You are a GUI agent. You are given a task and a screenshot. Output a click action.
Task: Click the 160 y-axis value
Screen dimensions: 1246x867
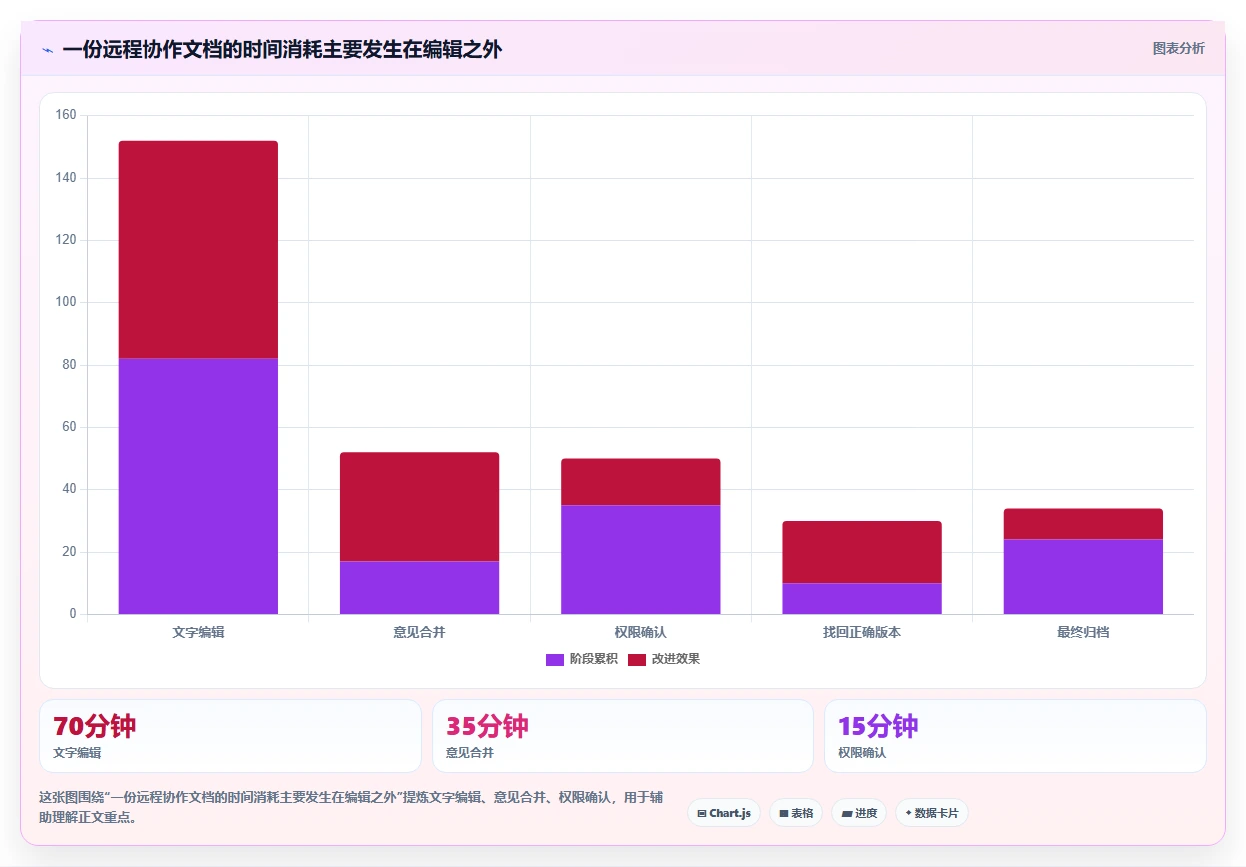[66, 115]
